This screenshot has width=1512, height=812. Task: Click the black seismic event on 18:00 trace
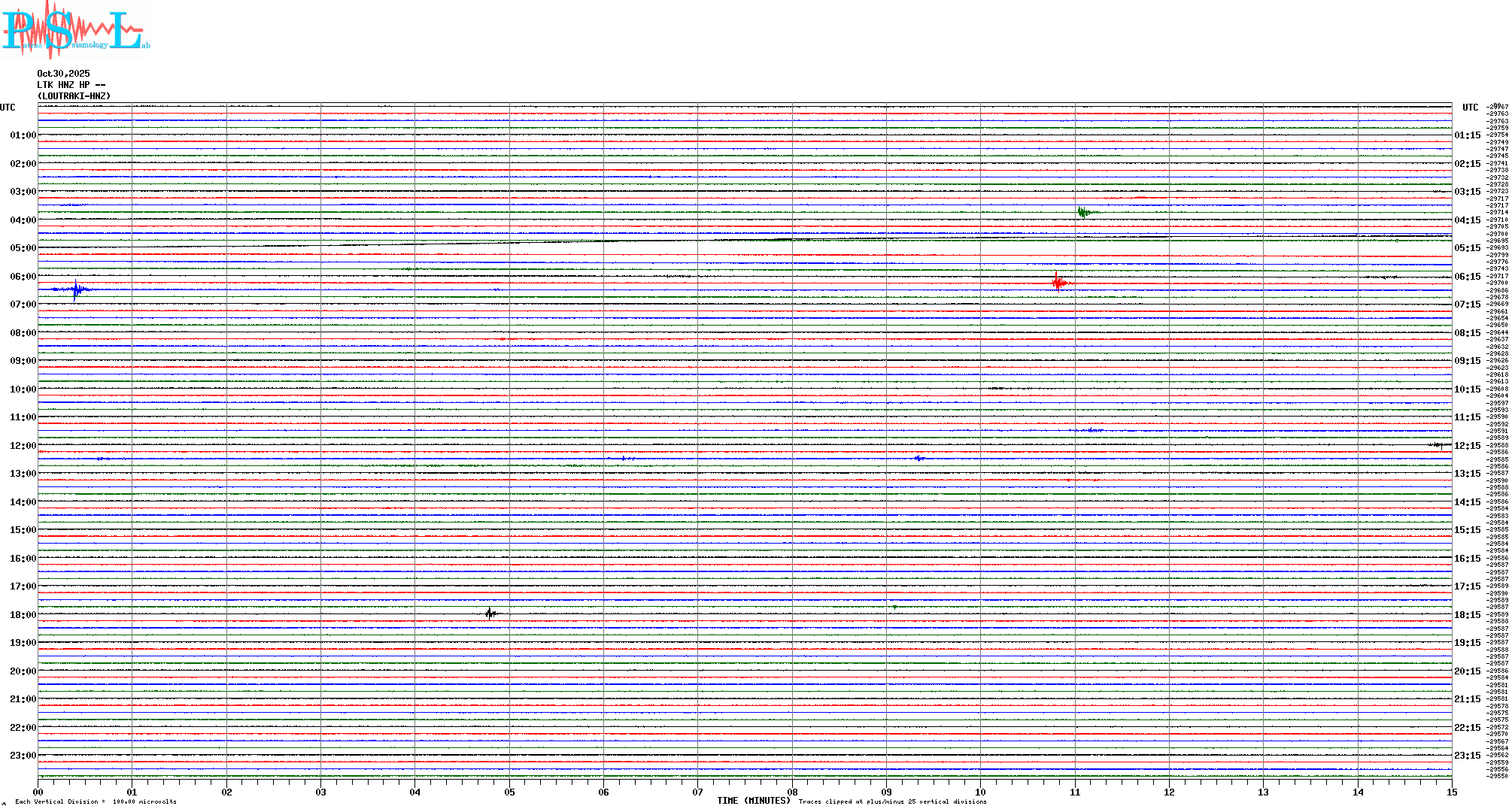pyautogui.click(x=490, y=614)
